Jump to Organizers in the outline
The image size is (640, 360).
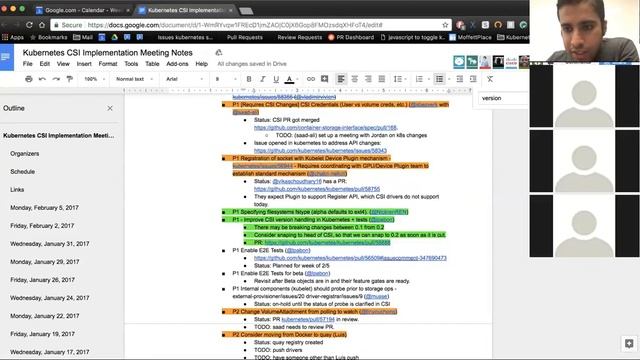tap(24, 153)
